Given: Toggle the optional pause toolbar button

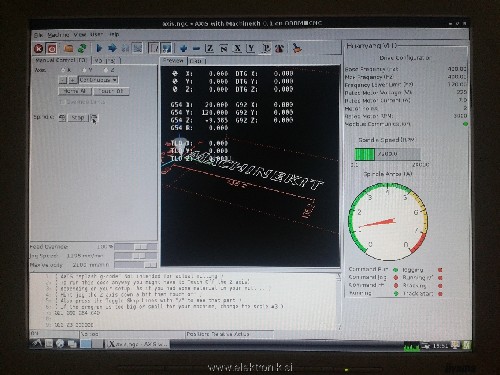Looking at the screenshot, I should (166, 48).
